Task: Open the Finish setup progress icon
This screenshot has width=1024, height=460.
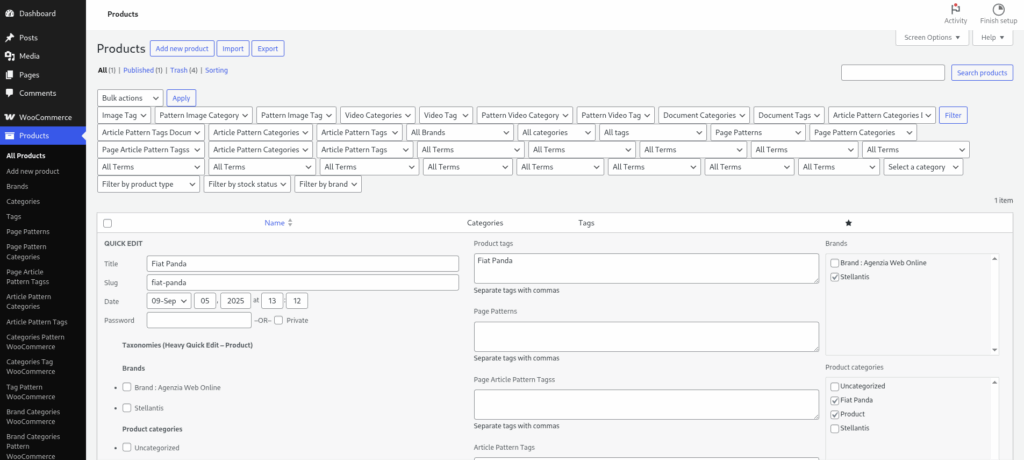Action: [999, 9]
